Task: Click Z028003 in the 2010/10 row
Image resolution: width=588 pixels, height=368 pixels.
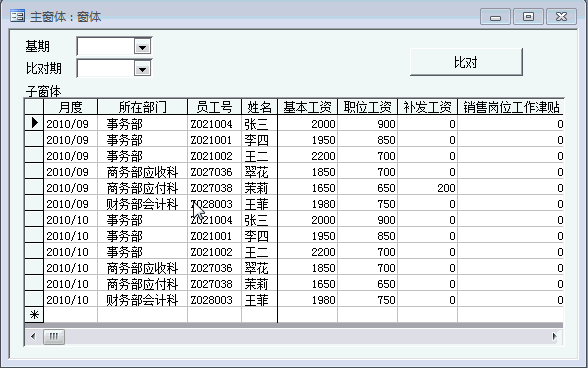Action: coord(212,300)
